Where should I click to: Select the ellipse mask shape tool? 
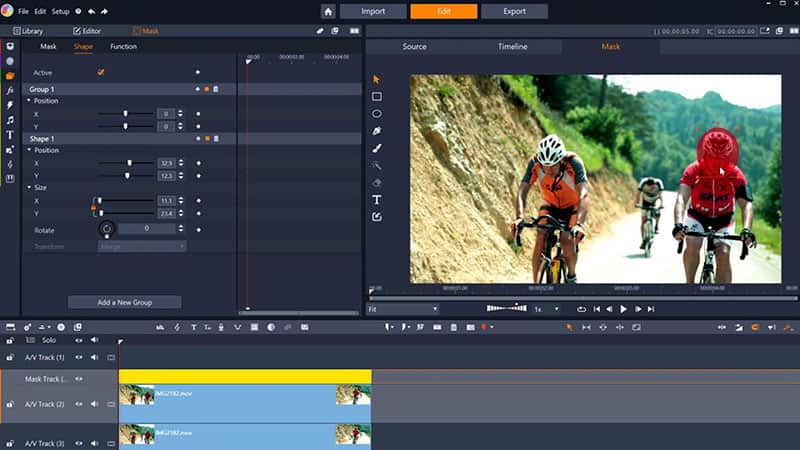[377, 114]
